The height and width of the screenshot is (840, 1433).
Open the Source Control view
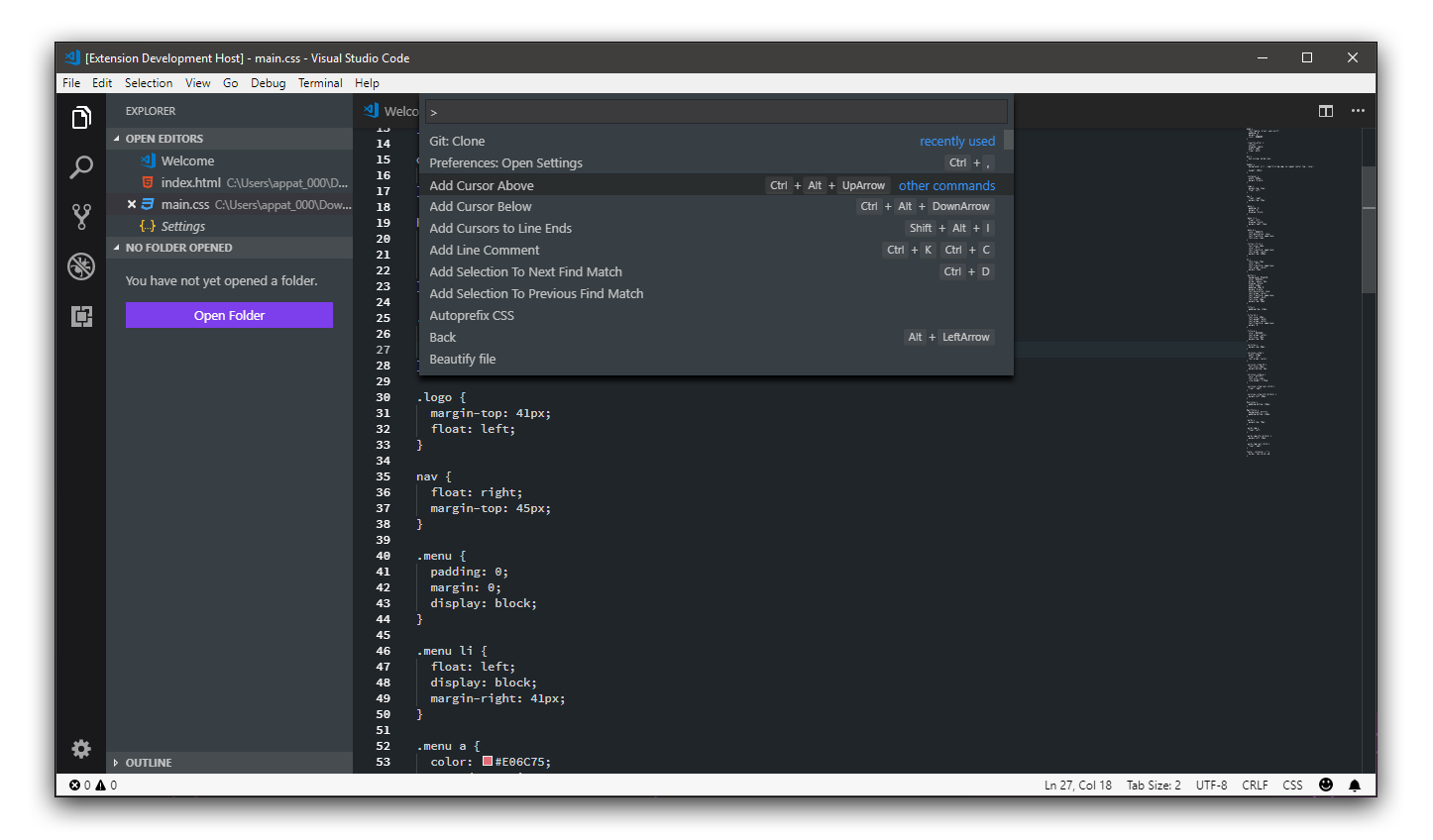[80, 217]
